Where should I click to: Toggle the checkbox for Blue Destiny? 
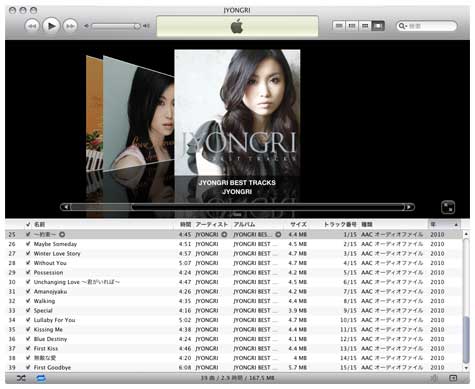[28, 339]
